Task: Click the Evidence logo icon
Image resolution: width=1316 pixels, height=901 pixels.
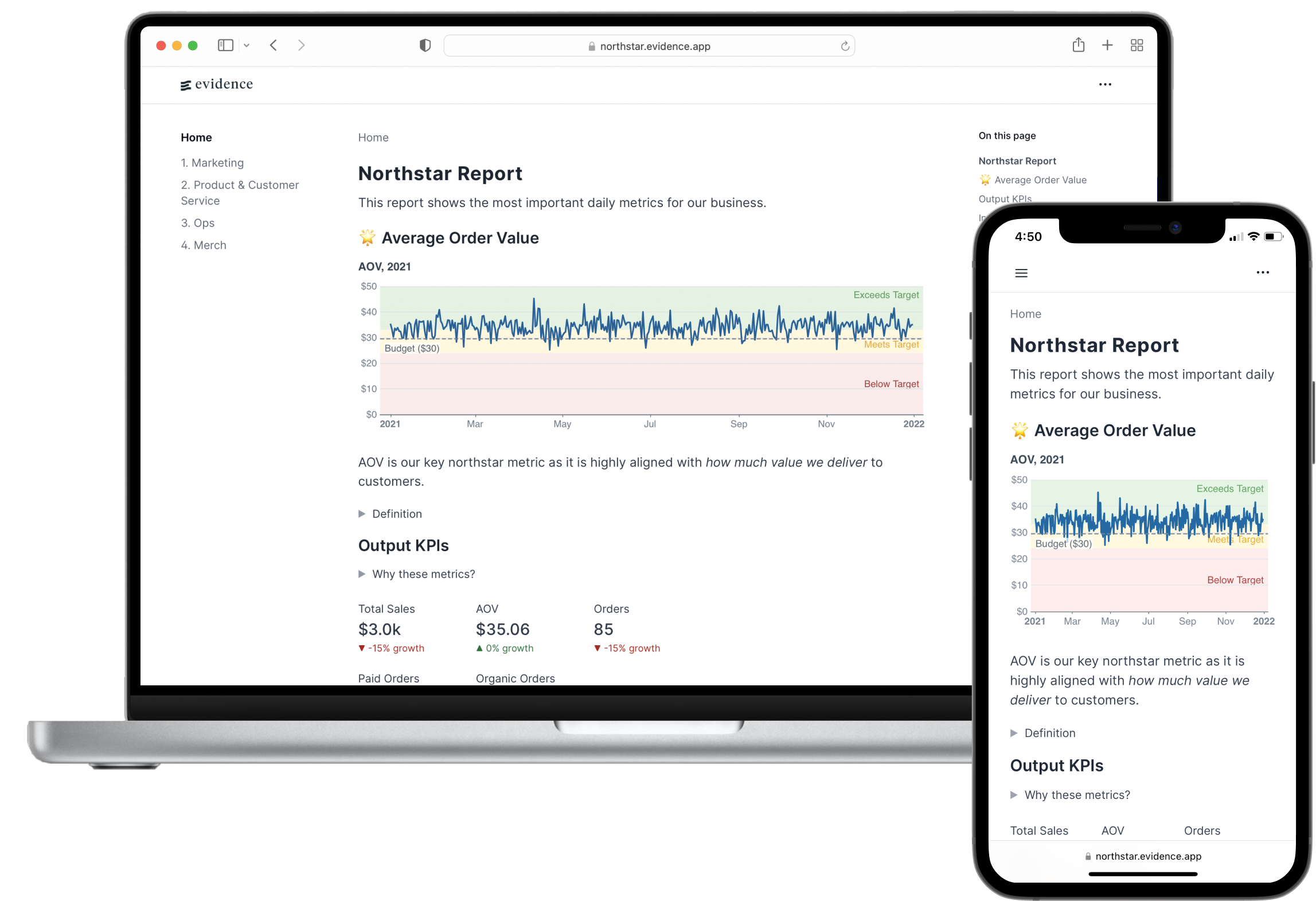Action: pos(184,84)
